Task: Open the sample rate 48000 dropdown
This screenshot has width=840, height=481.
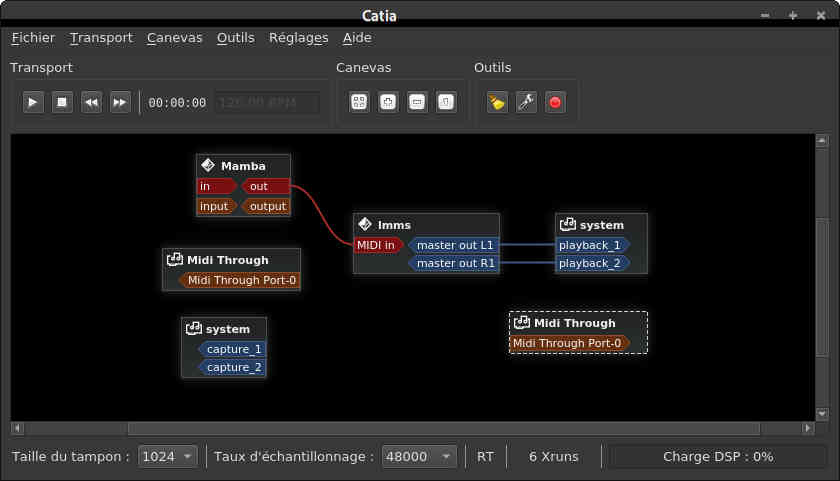Action: [x=419, y=457]
